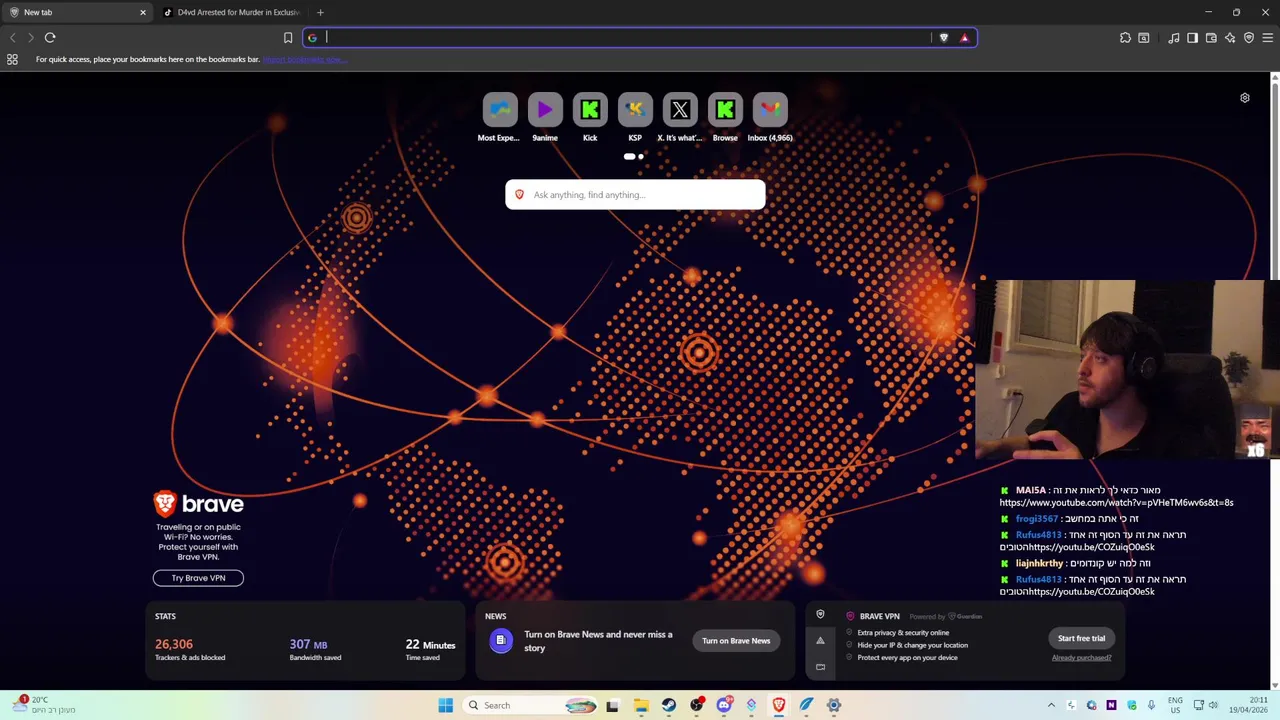
Task: Open the Brave Wallet icon in toolbar
Action: point(1211,38)
